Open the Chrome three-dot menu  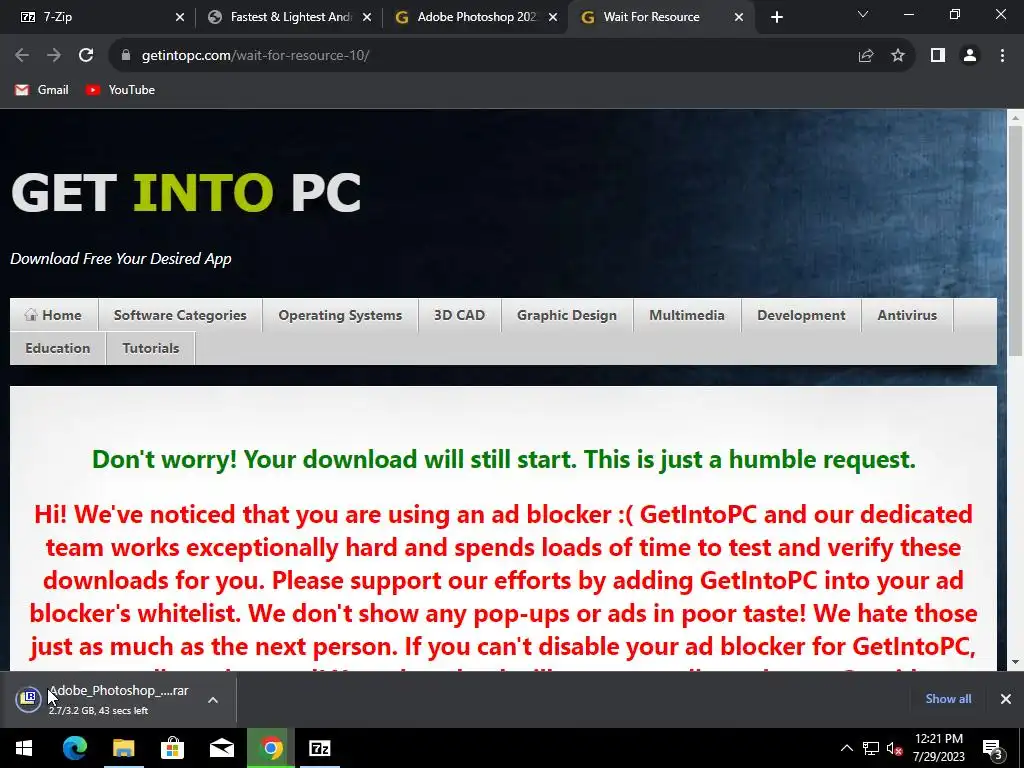(1002, 56)
